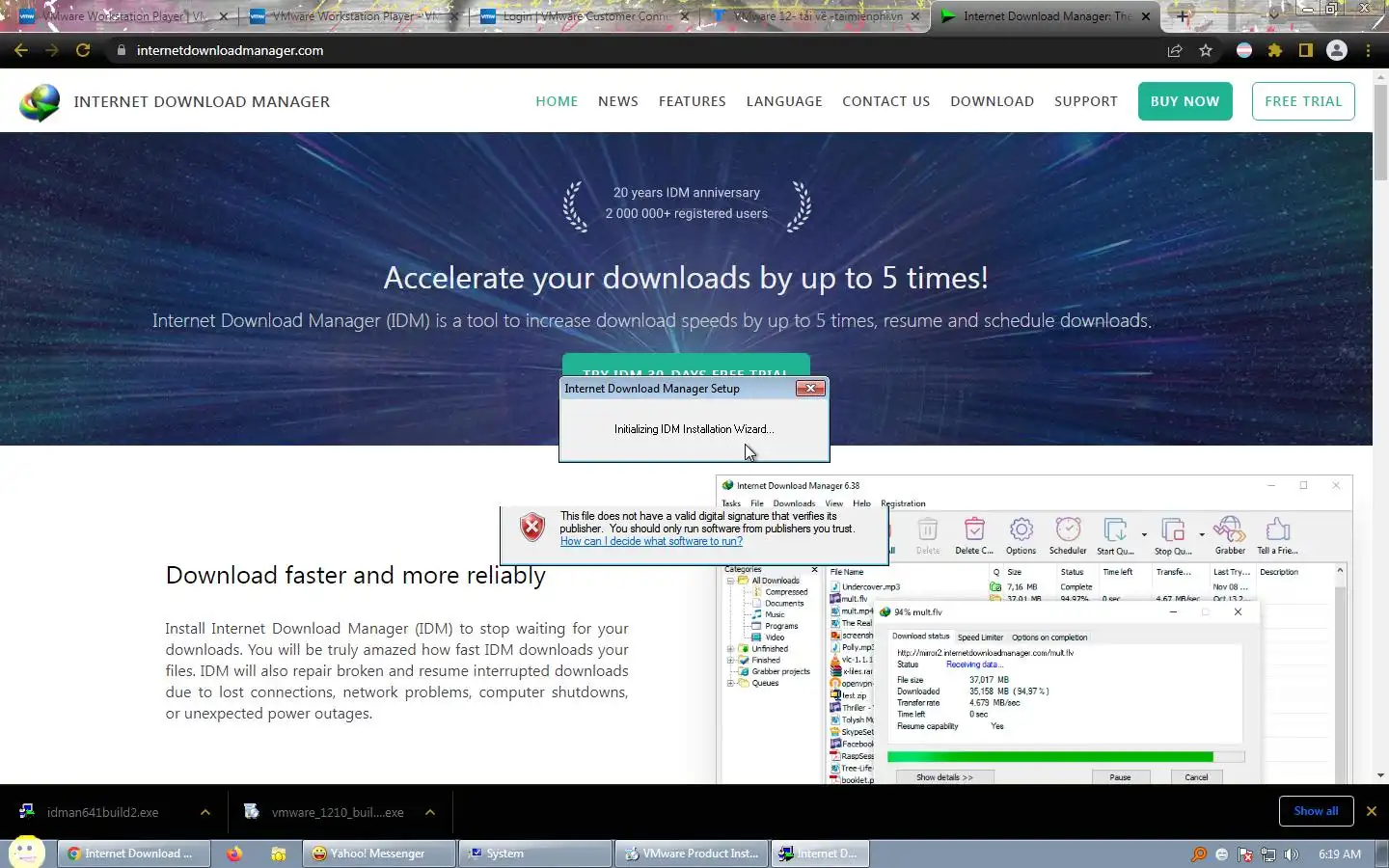Bookmark this page with the star icon
This screenshot has height=868, width=1389.
[x=1206, y=50]
